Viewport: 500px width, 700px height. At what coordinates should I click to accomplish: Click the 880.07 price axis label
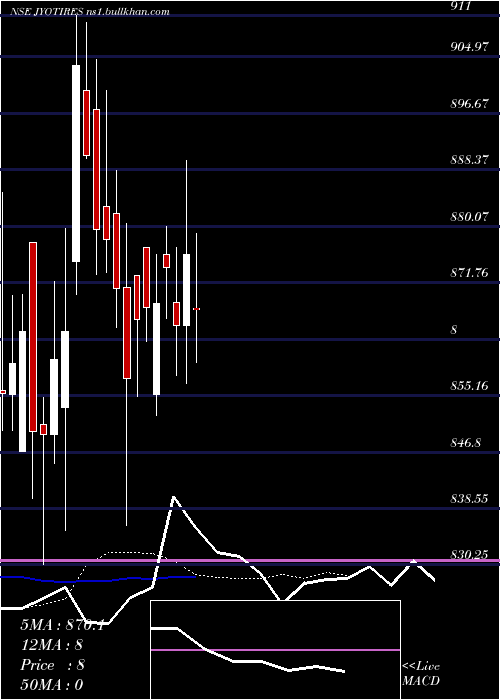[469, 217]
